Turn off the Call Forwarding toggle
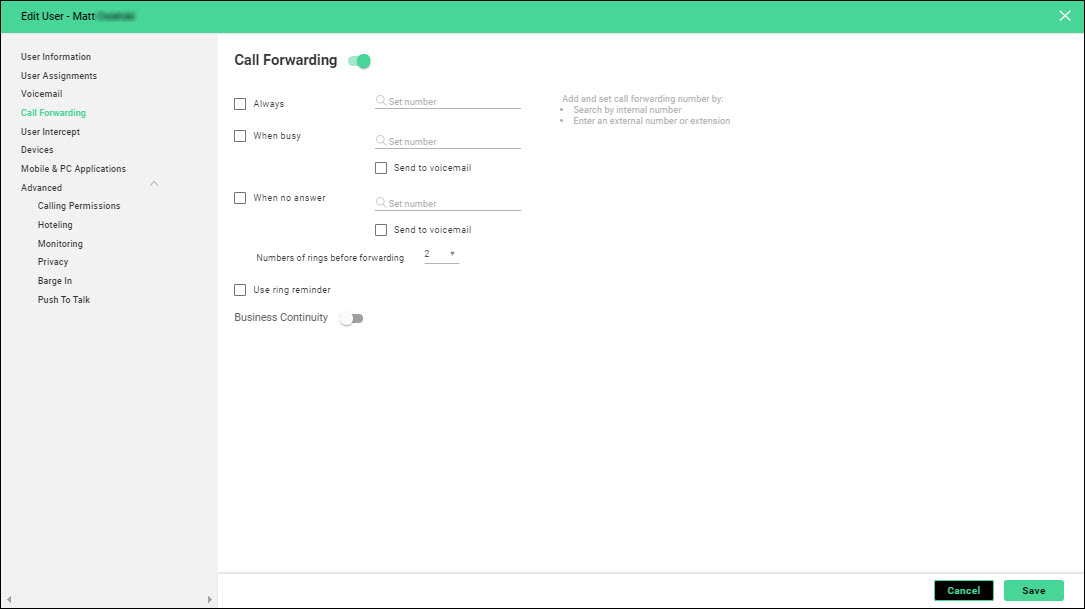The image size is (1085, 609). click(x=359, y=61)
